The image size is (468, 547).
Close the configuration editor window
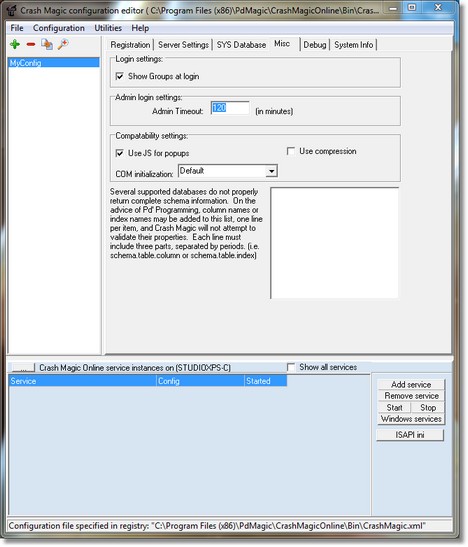(438, 8)
